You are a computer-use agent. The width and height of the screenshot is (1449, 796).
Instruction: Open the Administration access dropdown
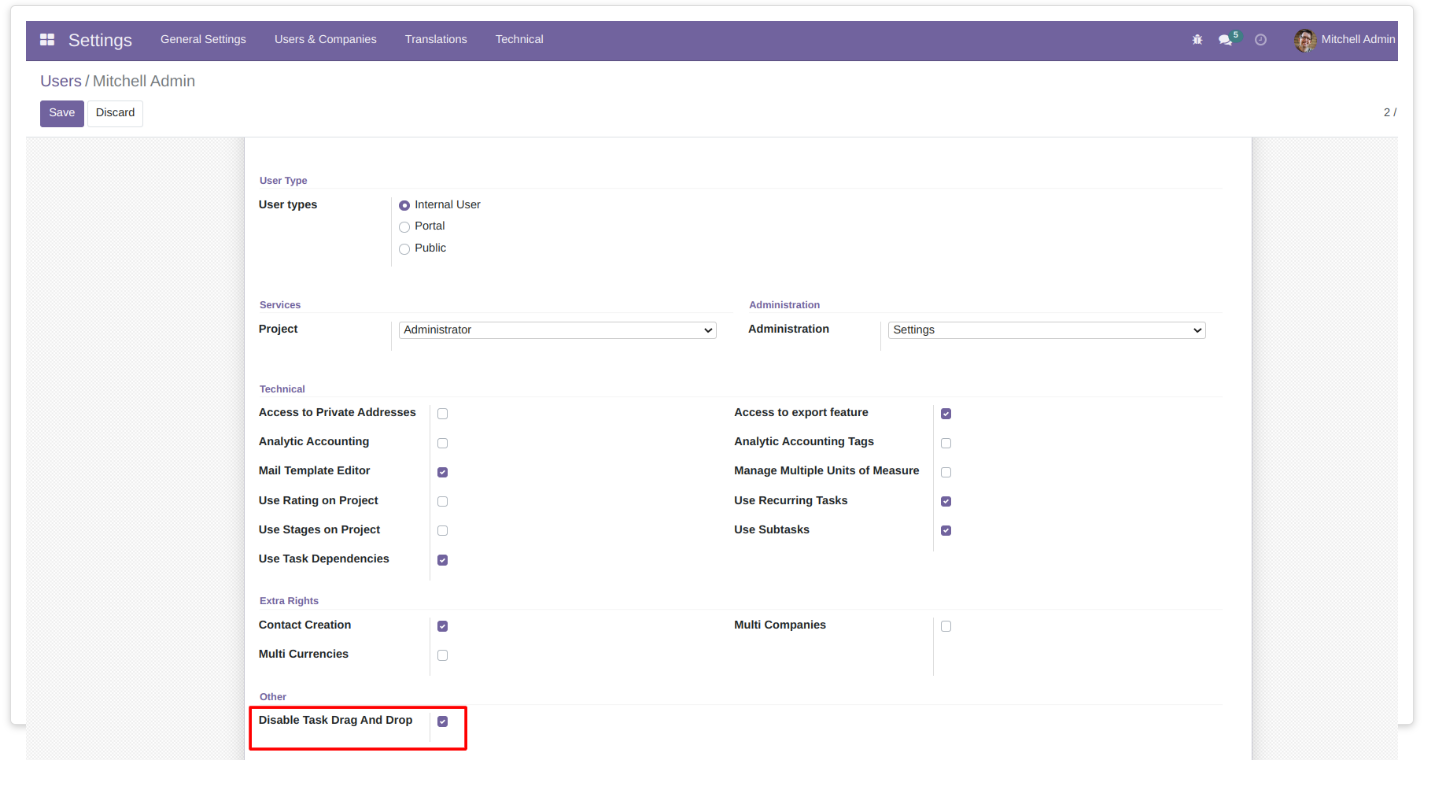pyautogui.click(x=1047, y=330)
